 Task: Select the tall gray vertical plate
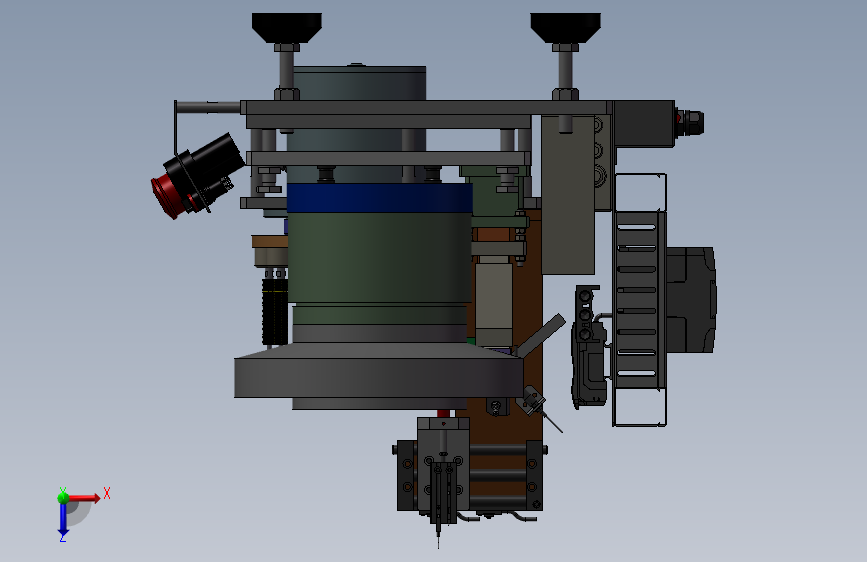[x=568, y=195]
